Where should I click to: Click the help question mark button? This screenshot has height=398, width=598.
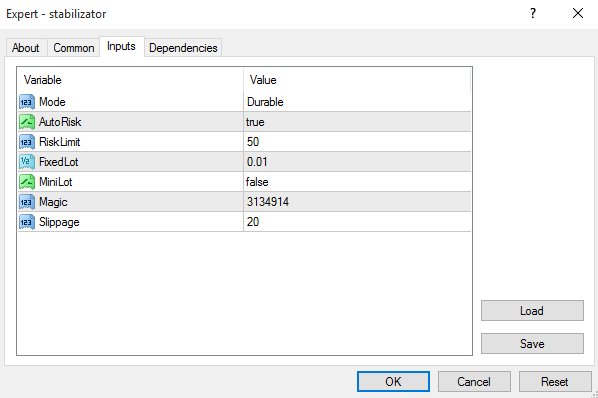(x=533, y=14)
